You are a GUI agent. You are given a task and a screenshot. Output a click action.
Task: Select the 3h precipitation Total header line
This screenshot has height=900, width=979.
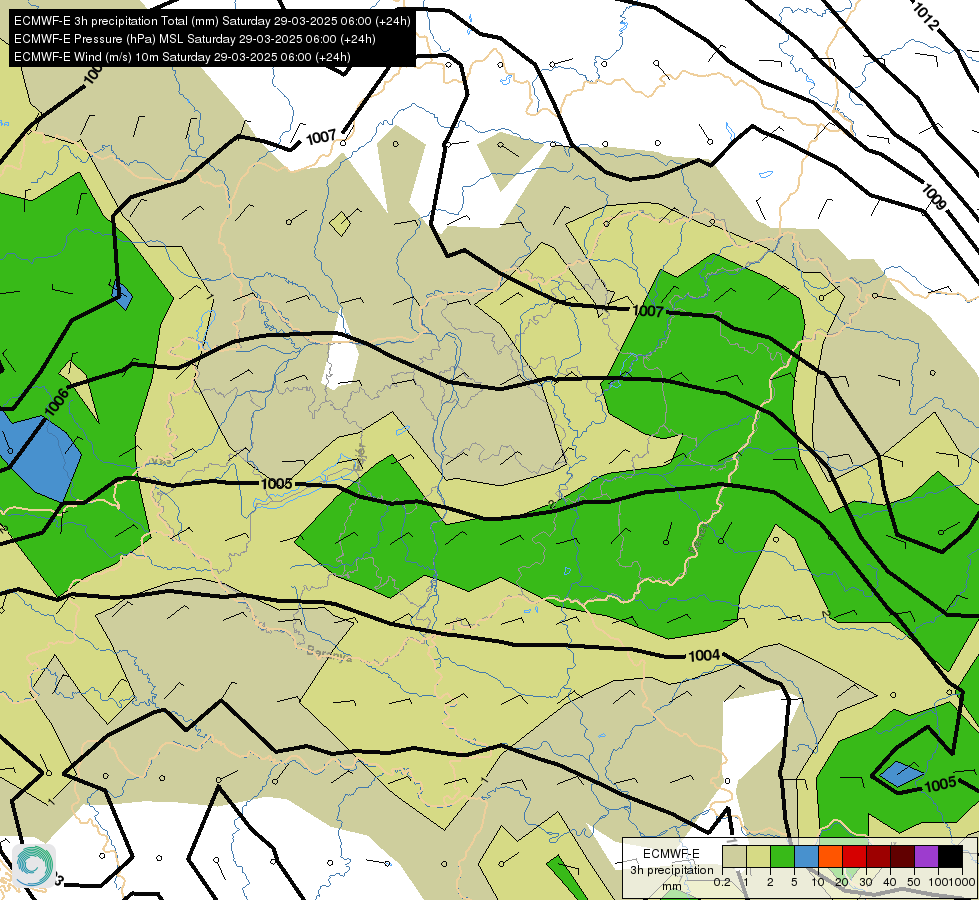coord(212,21)
